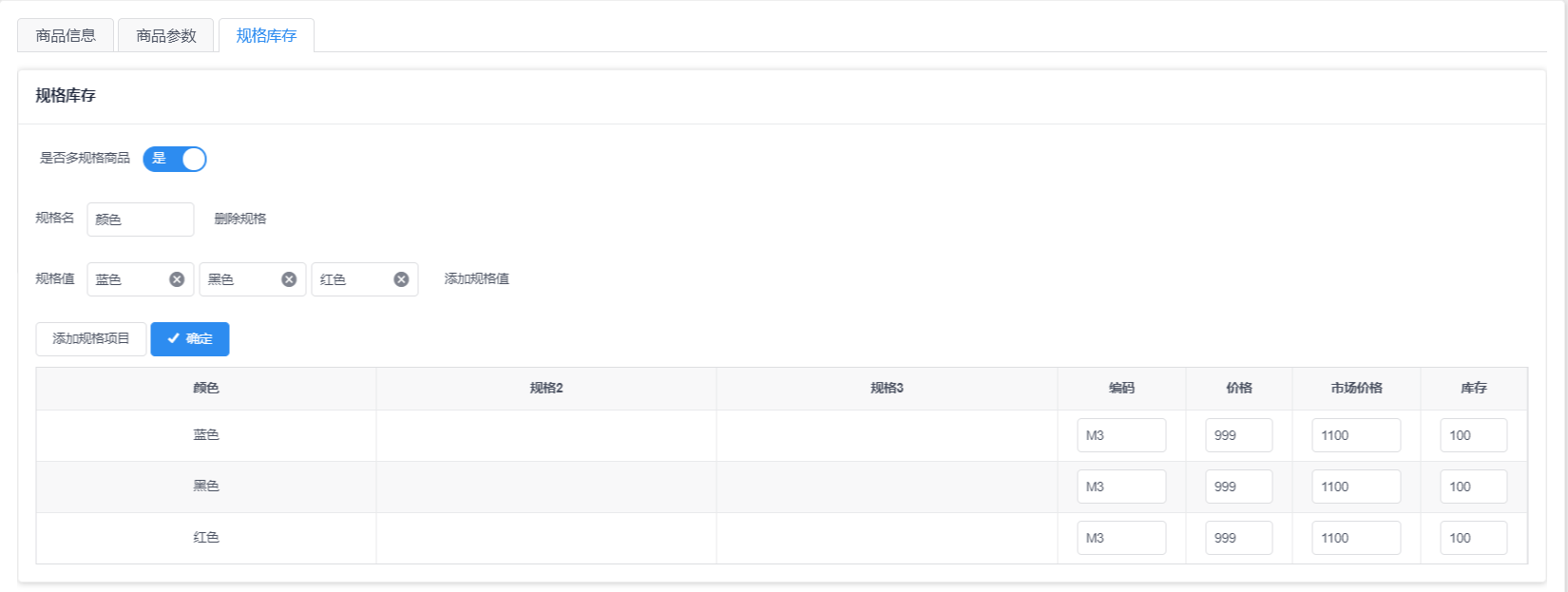Edit the 红色 row 库存 field
This screenshot has height=592, width=1568.
pos(1473,538)
